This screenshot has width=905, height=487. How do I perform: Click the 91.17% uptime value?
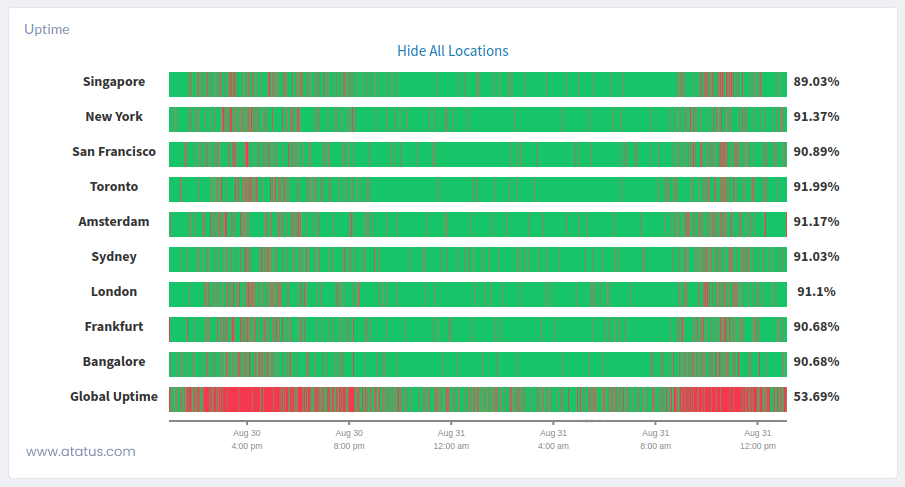click(x=816, y=222)
